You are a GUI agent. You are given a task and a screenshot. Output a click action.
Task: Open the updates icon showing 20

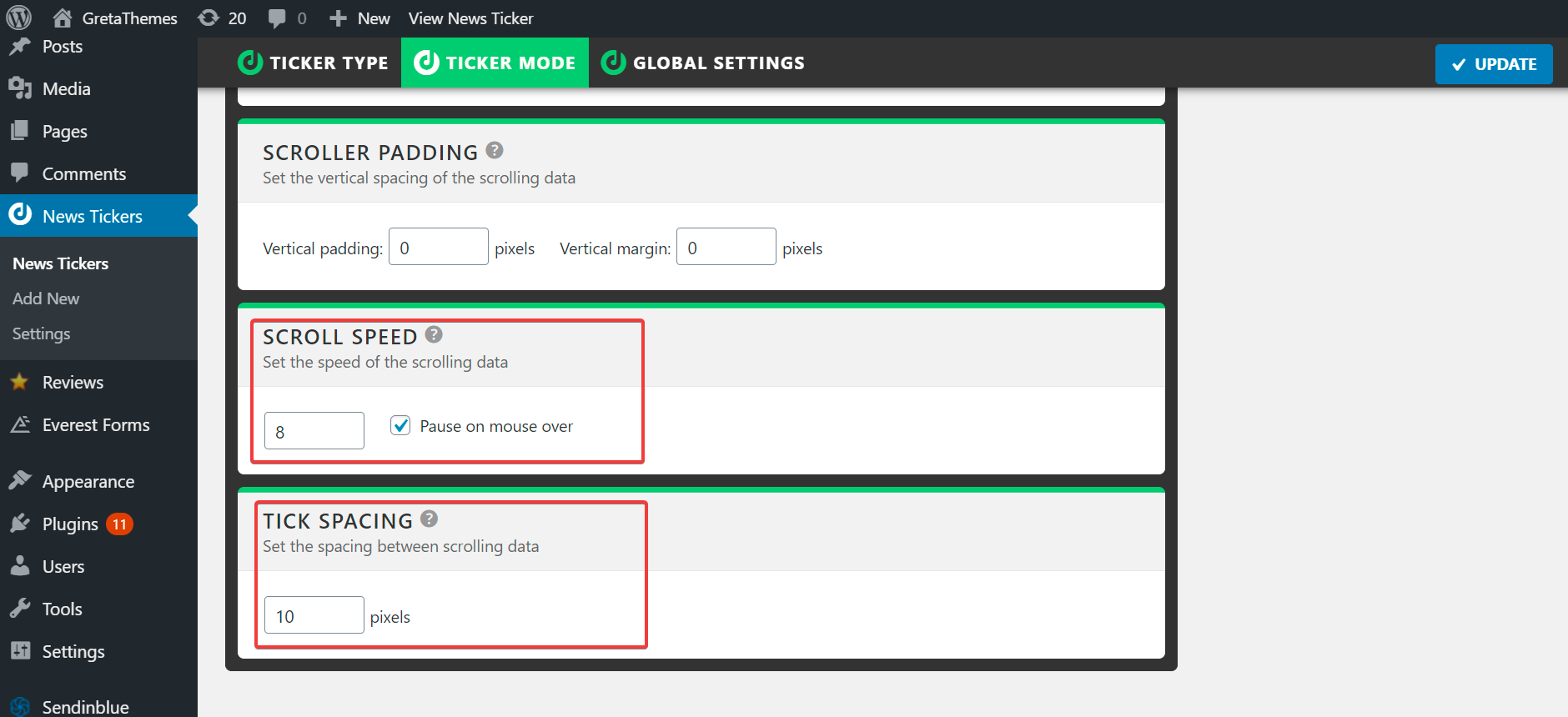click(x=209, y=18)
